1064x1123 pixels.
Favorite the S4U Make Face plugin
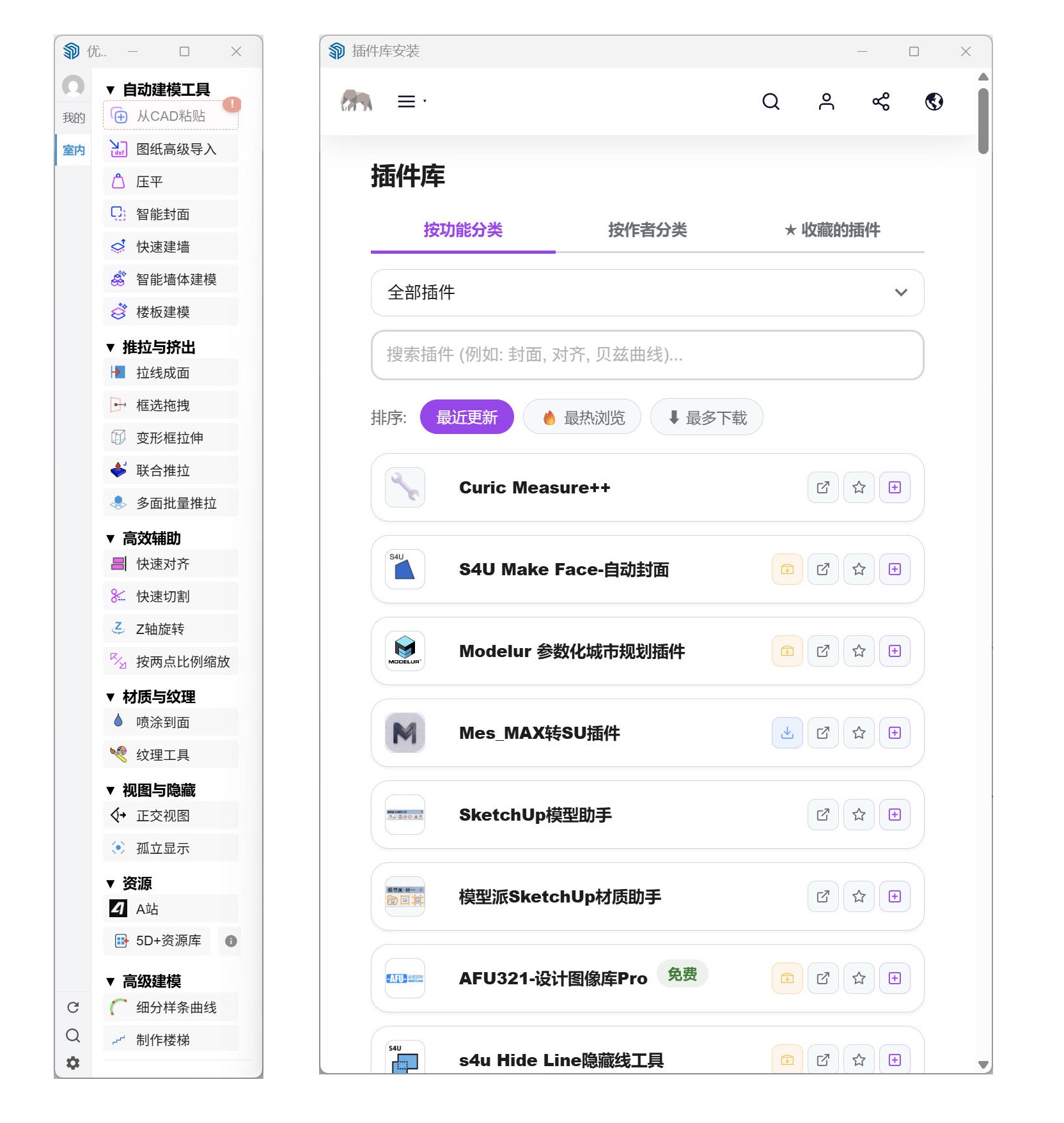click(859, 569)
